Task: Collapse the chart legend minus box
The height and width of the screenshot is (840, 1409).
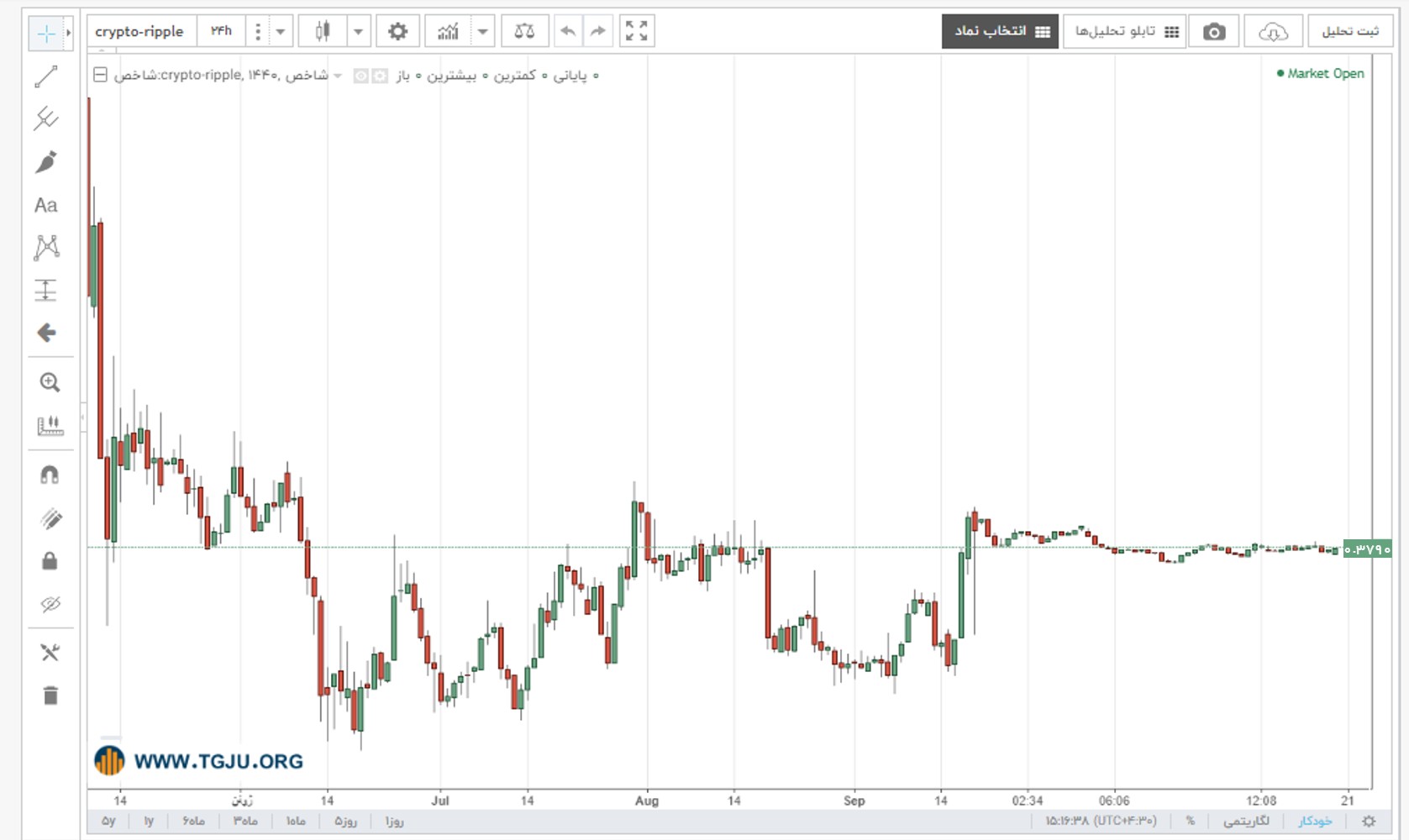Action: point(100,75)
